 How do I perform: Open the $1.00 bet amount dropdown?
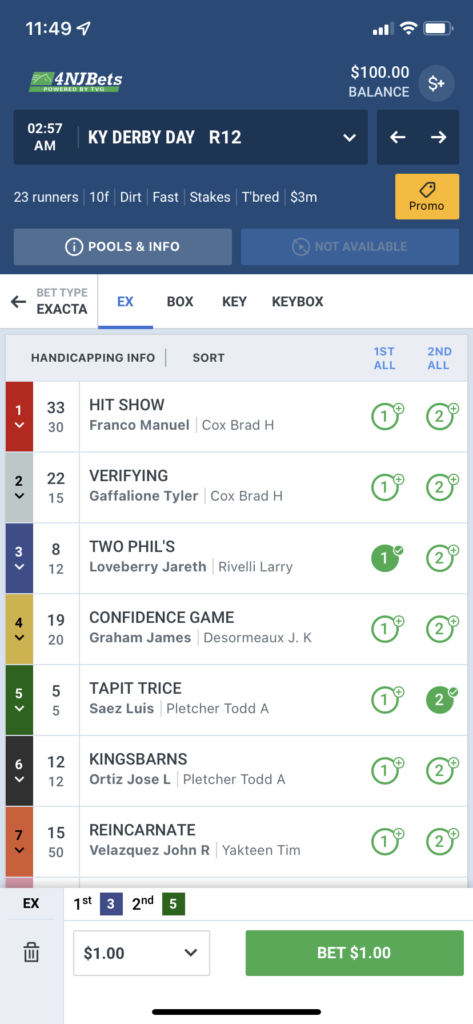pos(141,953)
